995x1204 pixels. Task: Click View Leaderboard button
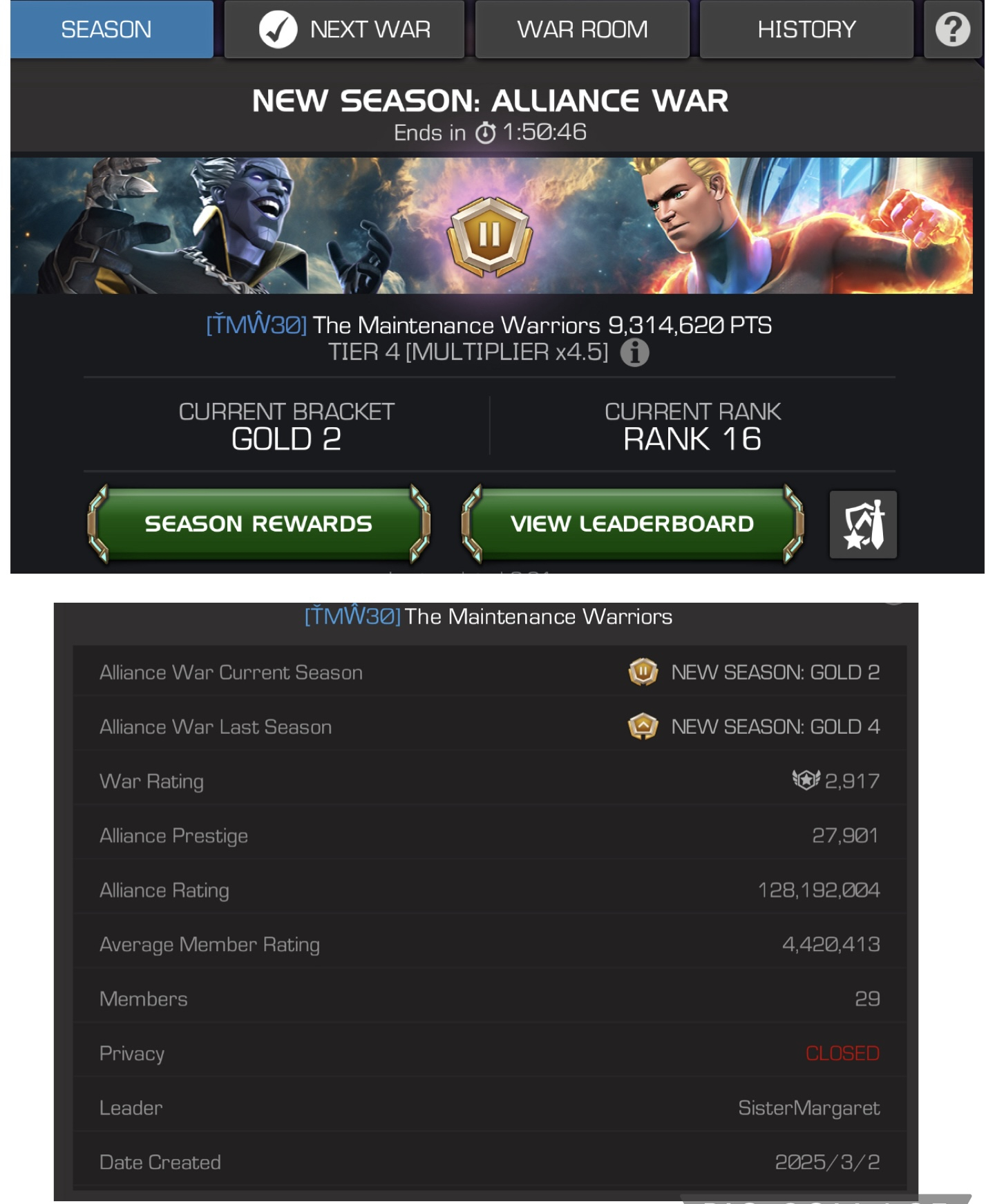632,524
